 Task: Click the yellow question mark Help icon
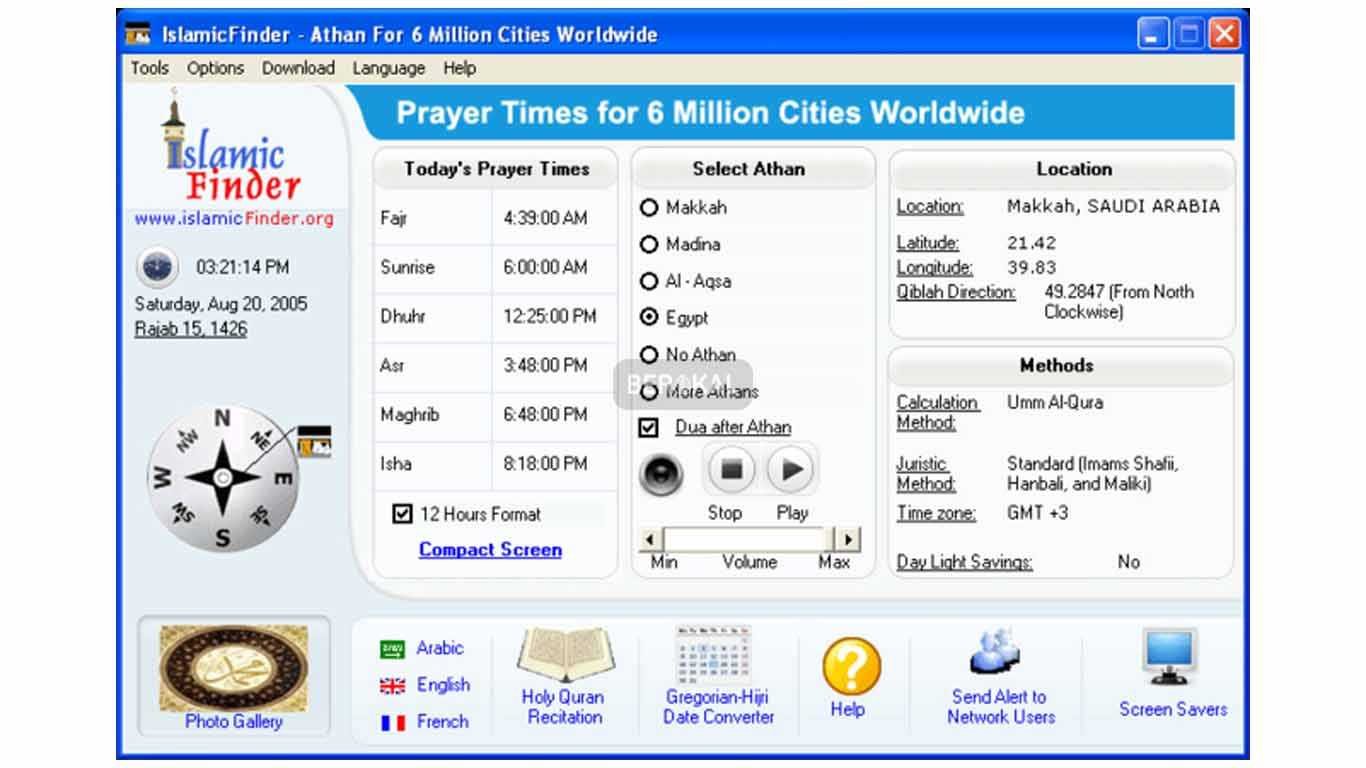coord(851,667)
